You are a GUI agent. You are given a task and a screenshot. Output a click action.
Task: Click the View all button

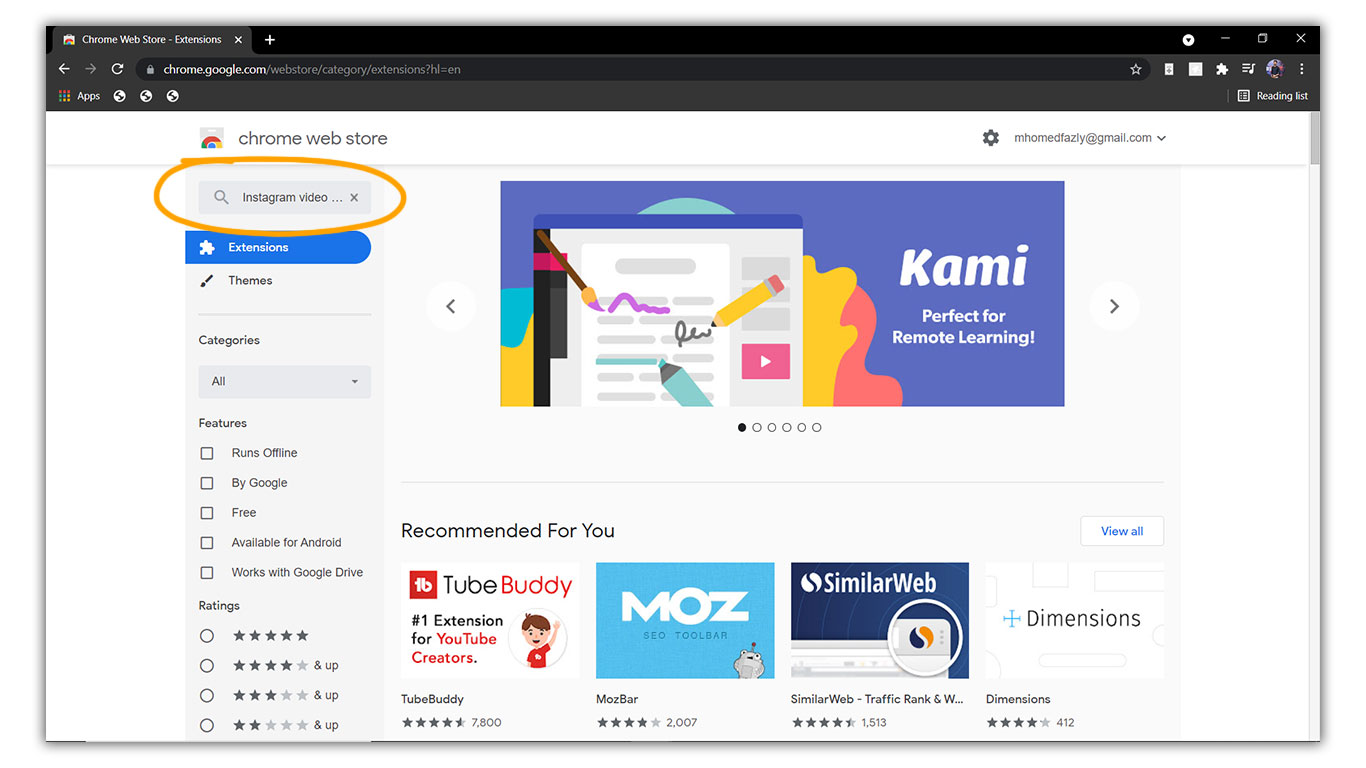1122,531
